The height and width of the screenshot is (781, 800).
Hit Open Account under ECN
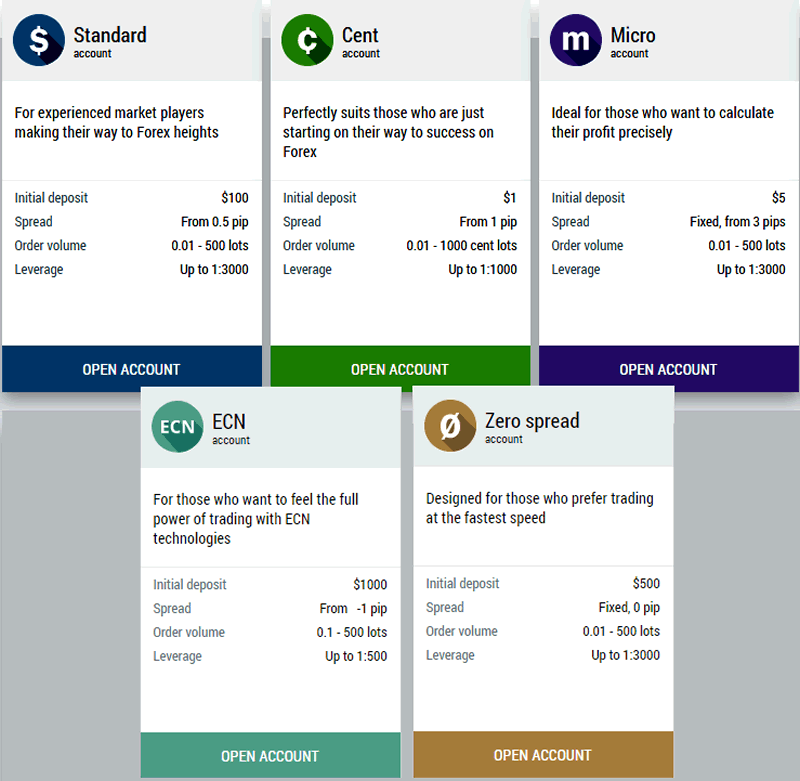click(x=270, y=756)
